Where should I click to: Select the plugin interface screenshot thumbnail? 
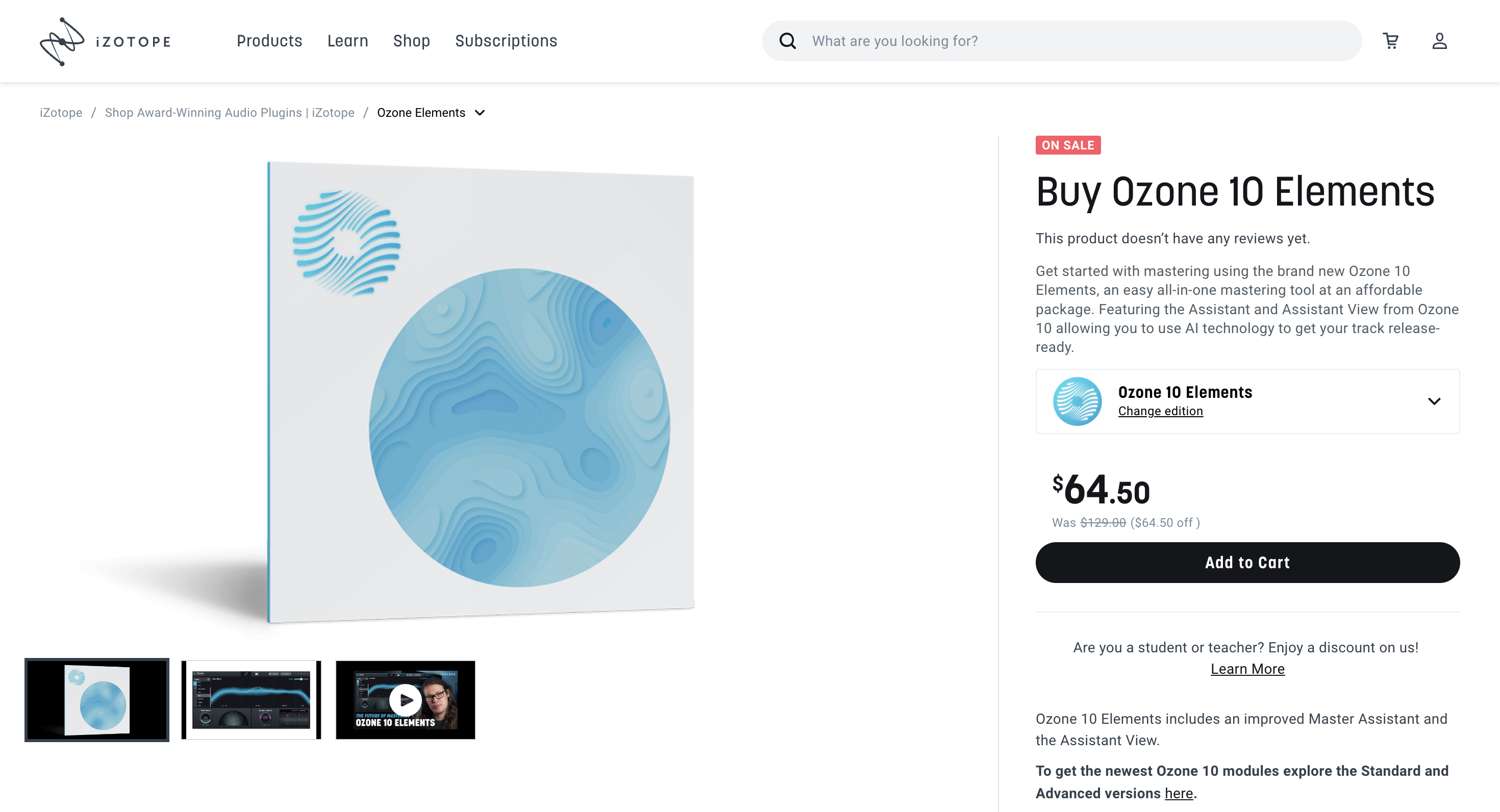tap(251, 700)
